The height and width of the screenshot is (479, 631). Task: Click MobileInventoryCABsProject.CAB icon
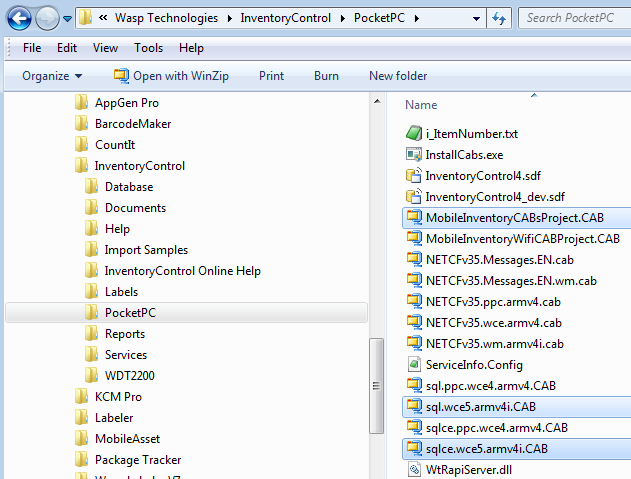pos(414,217)
